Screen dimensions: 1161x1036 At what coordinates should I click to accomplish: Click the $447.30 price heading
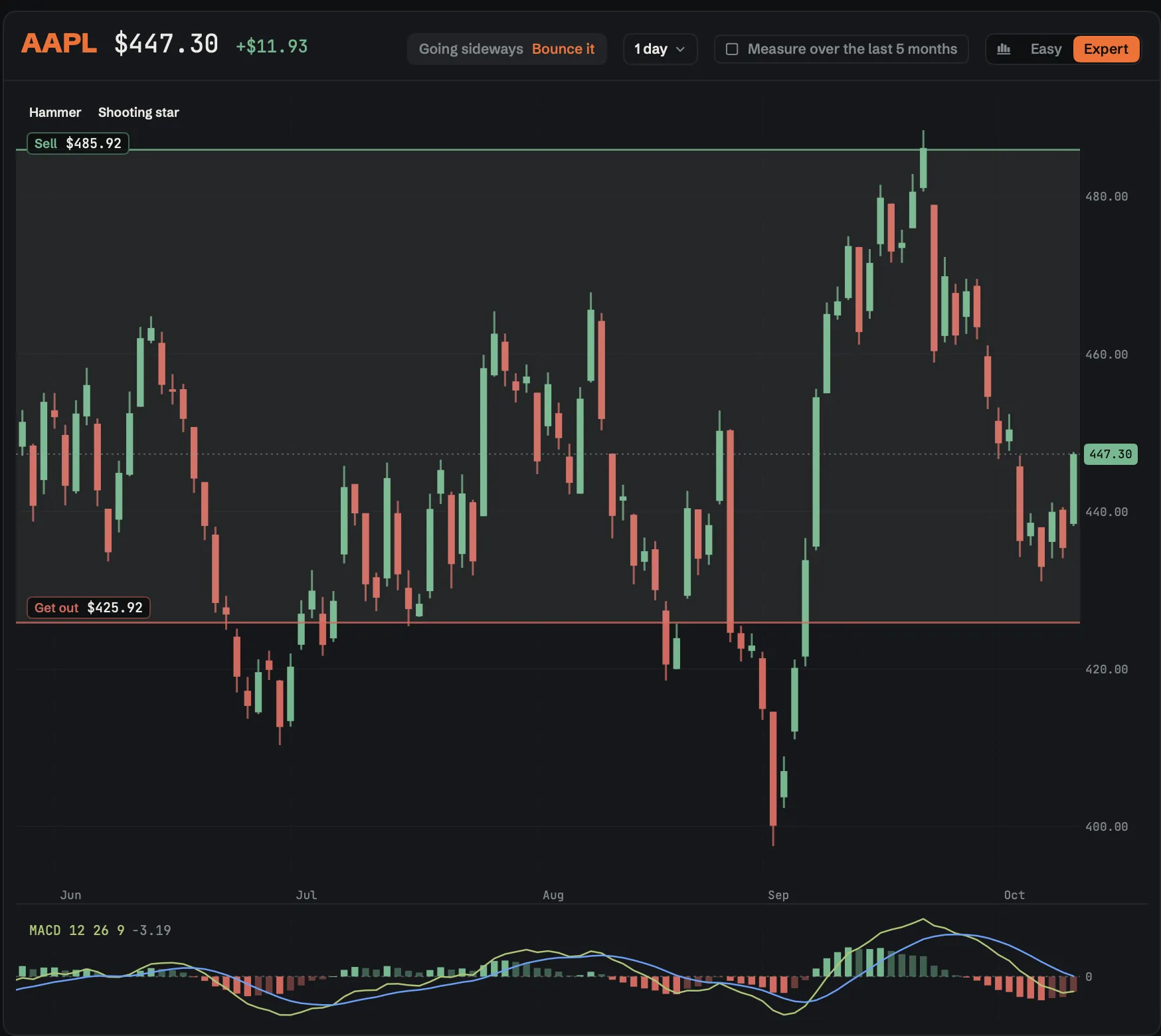(x=166, y=44)
